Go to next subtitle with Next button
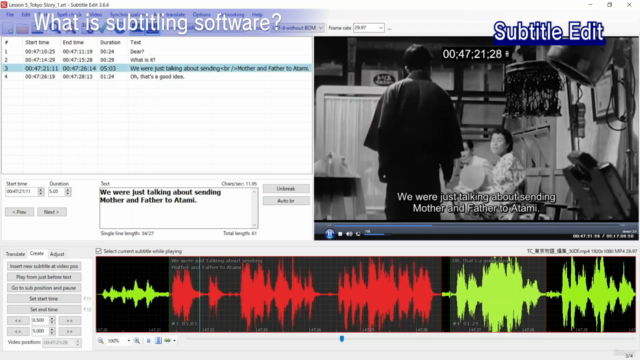Screen dimensions: 640x360 (x=51, y=212)
